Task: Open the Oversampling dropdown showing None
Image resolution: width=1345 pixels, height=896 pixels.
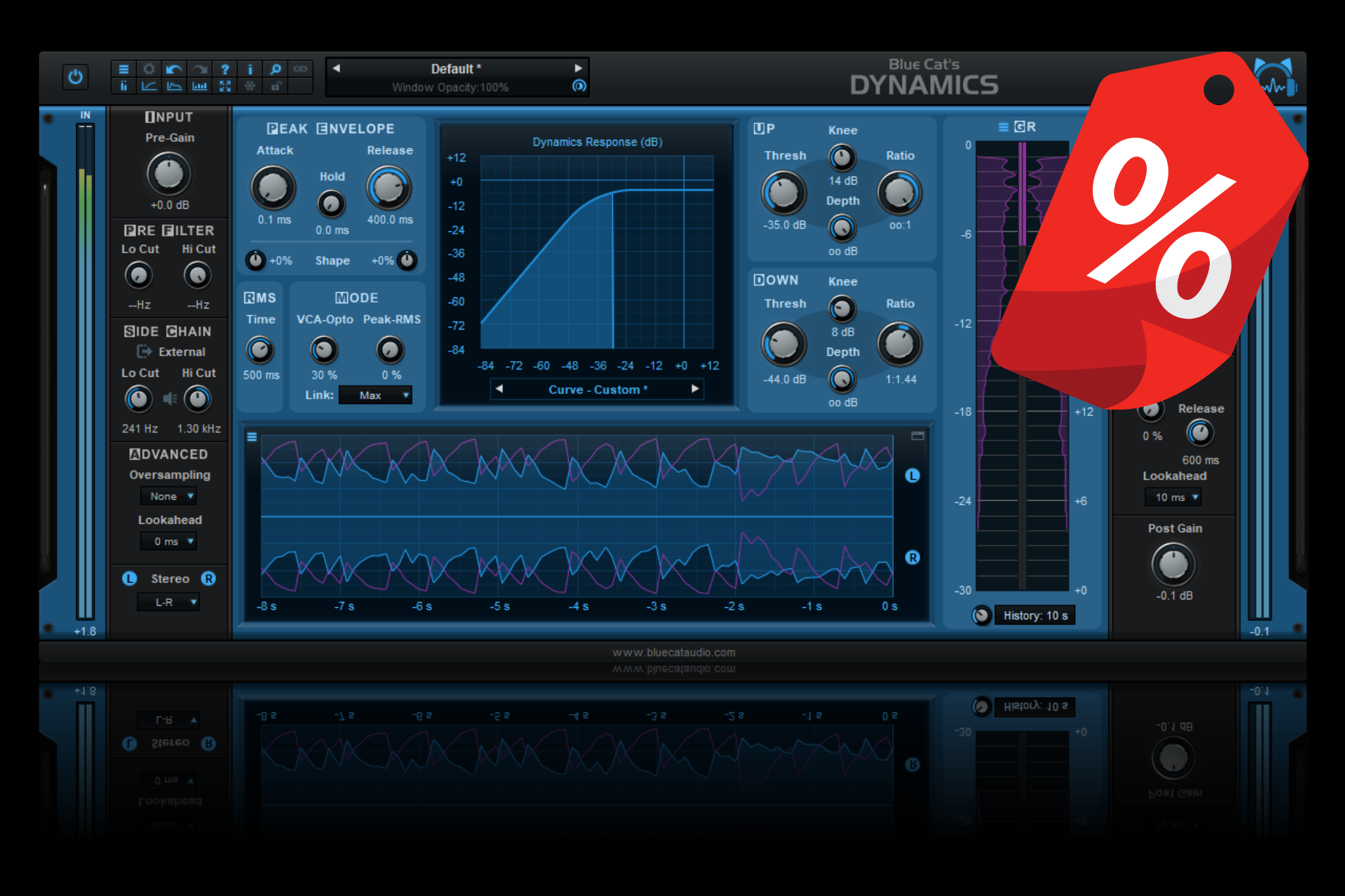Action: pyautogui.click(x=168, y=496)
